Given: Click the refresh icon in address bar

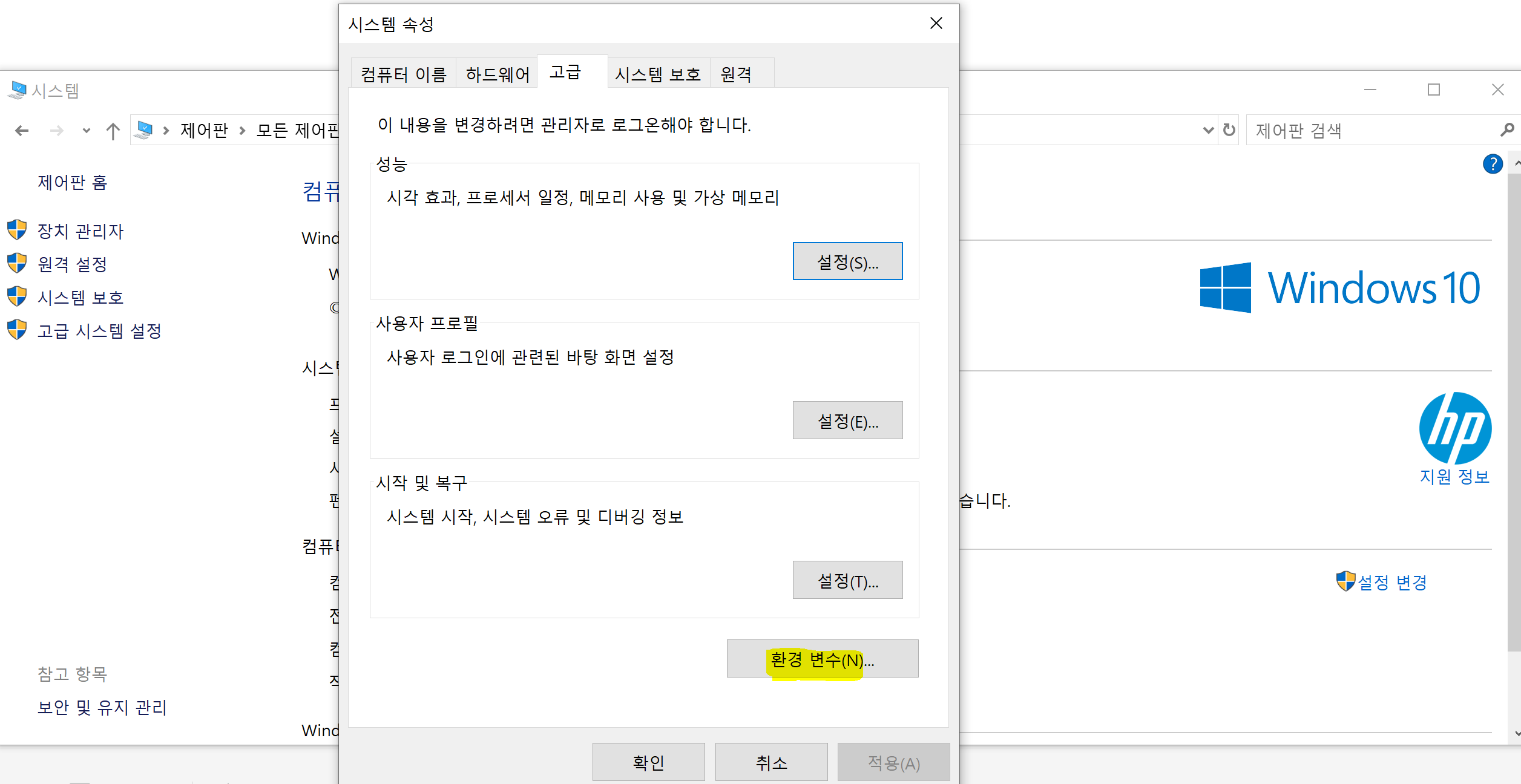Looking at the screenshot, I should click(x=1229, y=130).
